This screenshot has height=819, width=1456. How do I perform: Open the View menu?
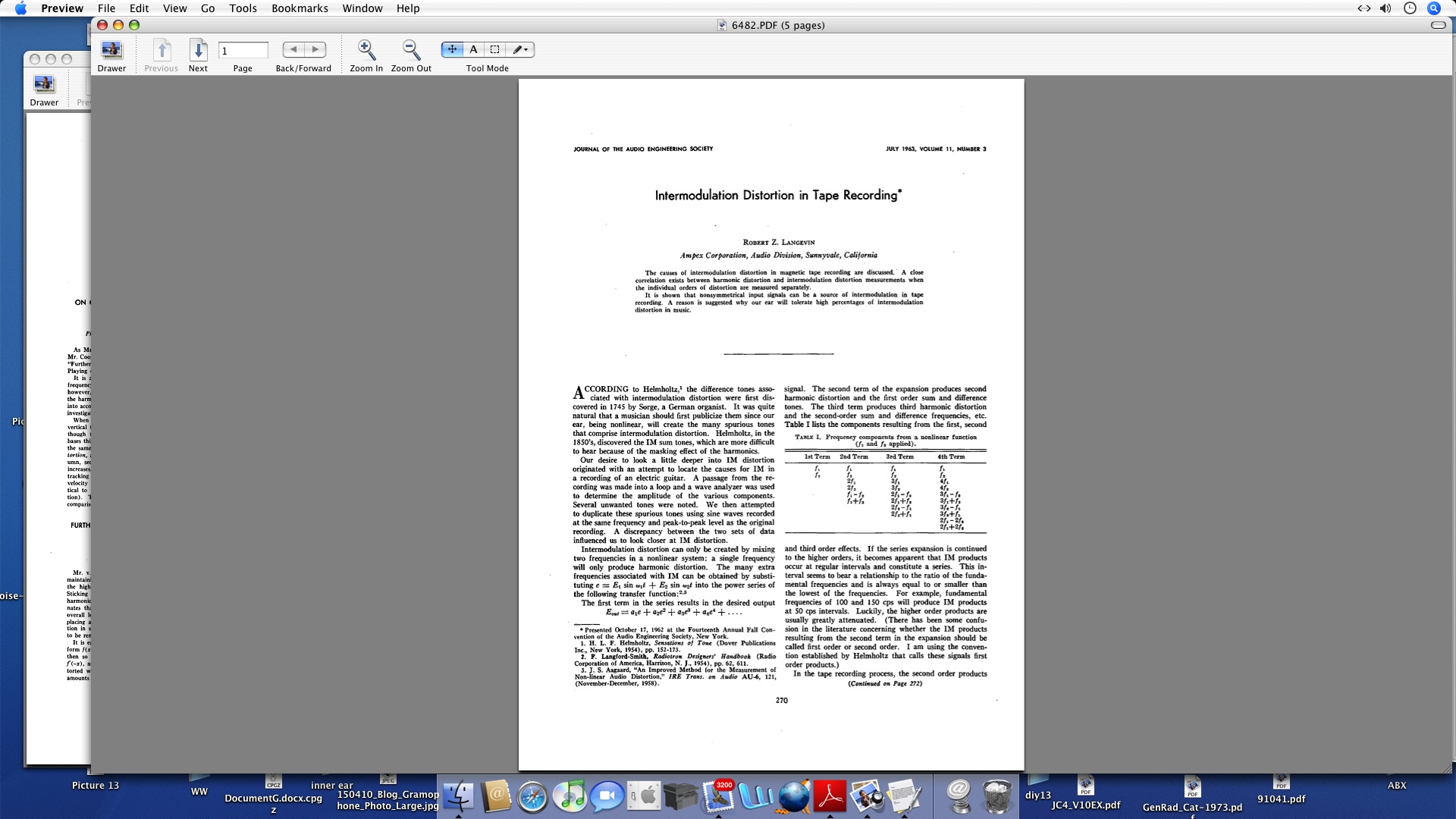click(x=174, y=8)
